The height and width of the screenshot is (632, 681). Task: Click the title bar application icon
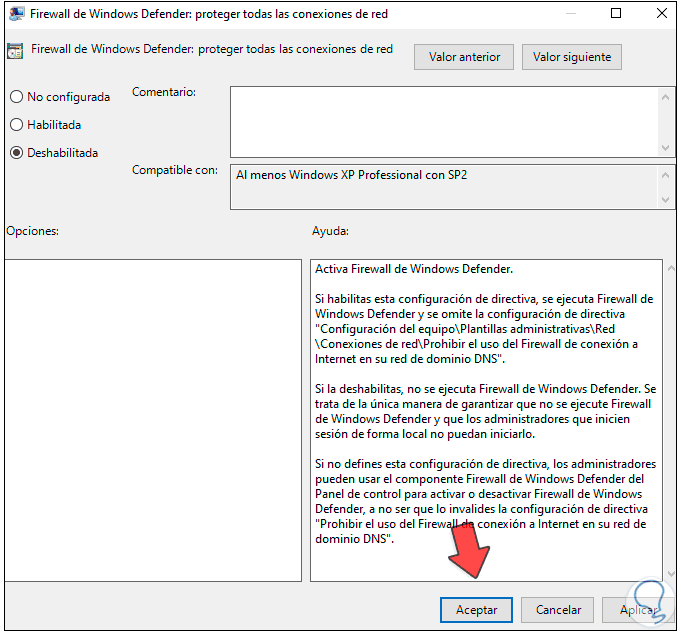[17, 14]
